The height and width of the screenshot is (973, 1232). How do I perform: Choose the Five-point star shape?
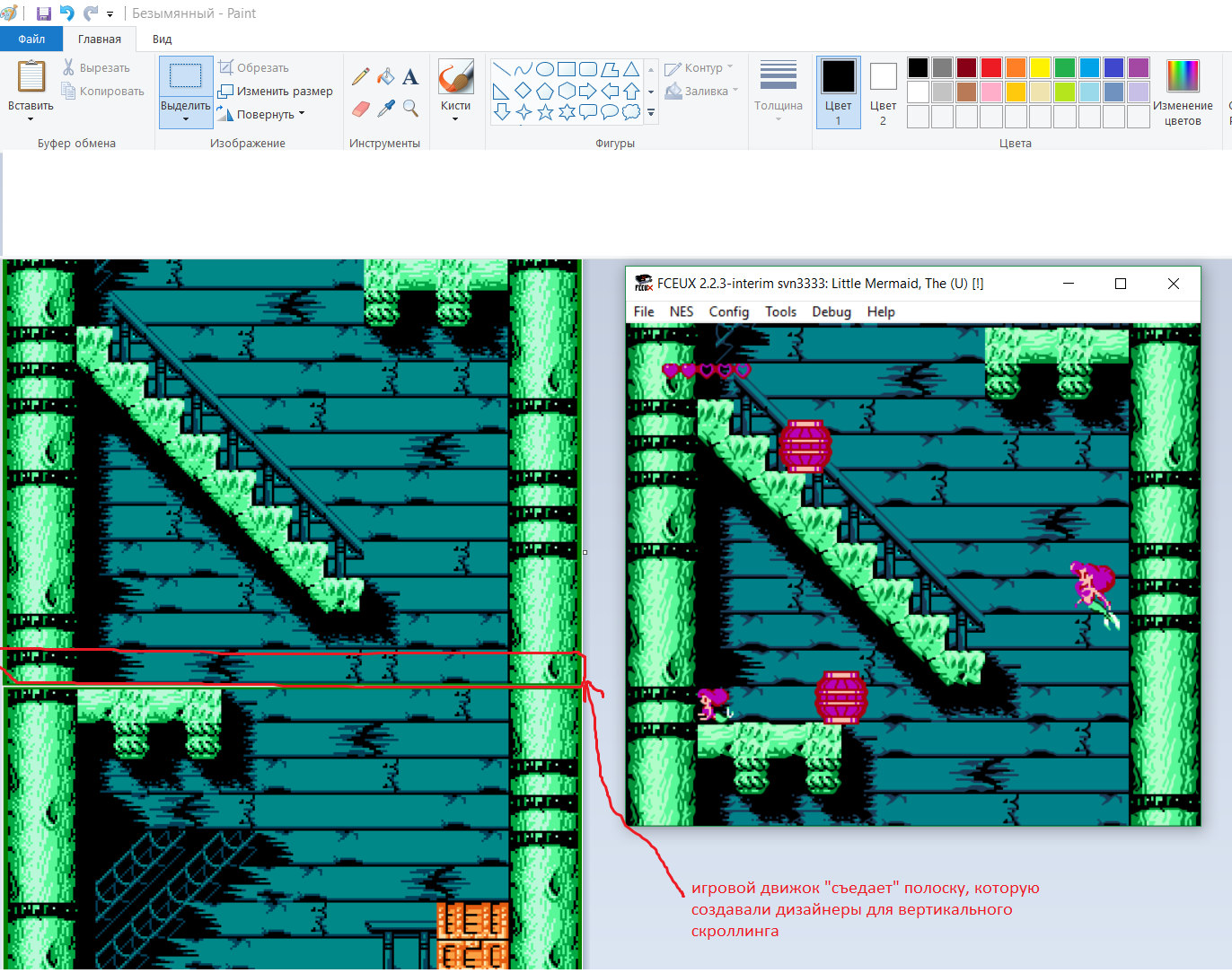pos(545,112)
